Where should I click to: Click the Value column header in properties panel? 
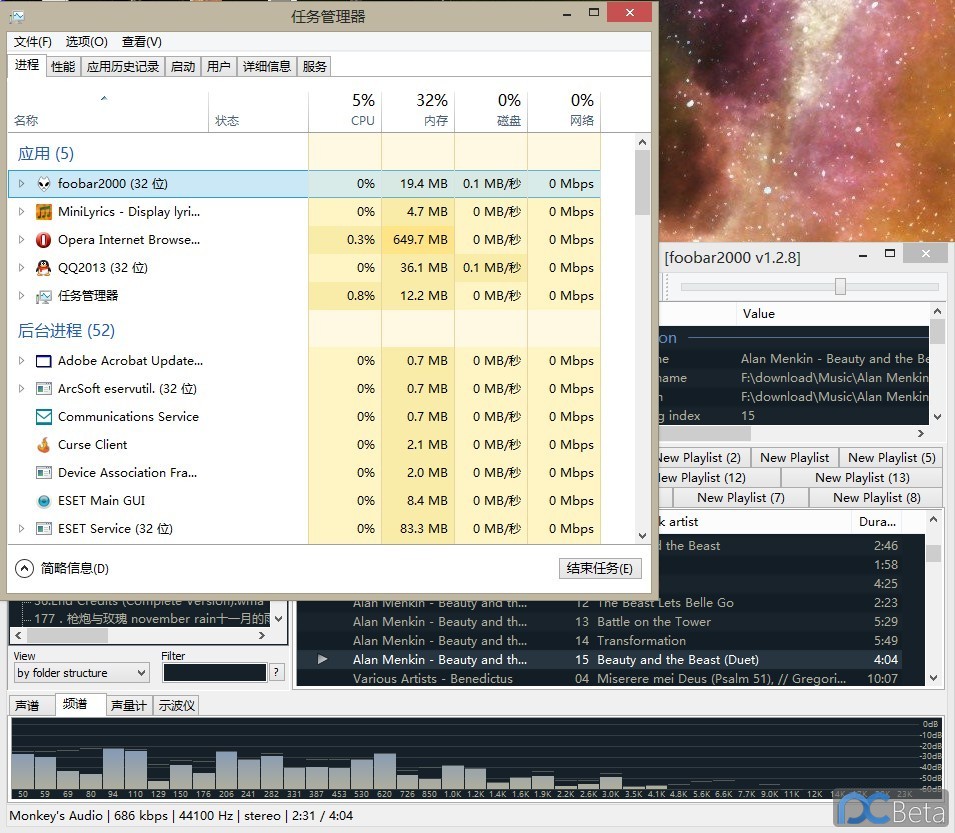(x=833, y=314)
